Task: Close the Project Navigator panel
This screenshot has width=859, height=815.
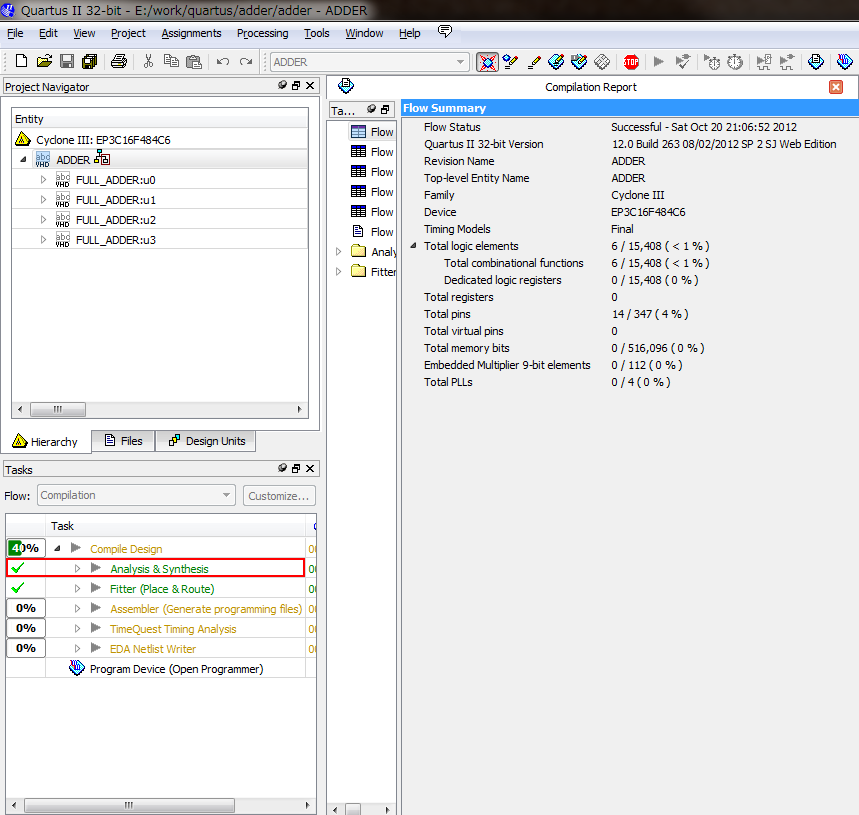Action: point(310,85)
